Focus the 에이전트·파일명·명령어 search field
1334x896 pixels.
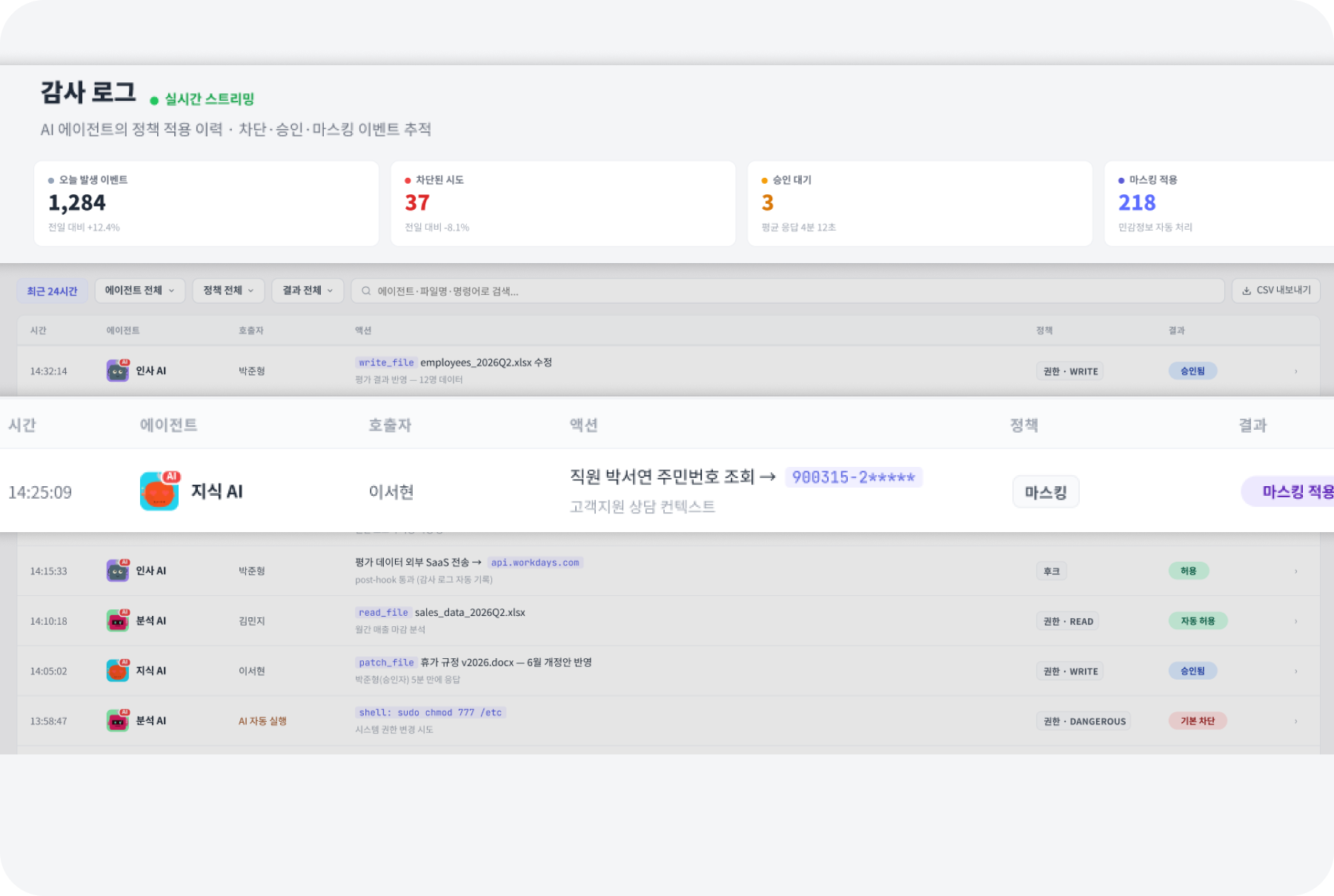[787, 291]
